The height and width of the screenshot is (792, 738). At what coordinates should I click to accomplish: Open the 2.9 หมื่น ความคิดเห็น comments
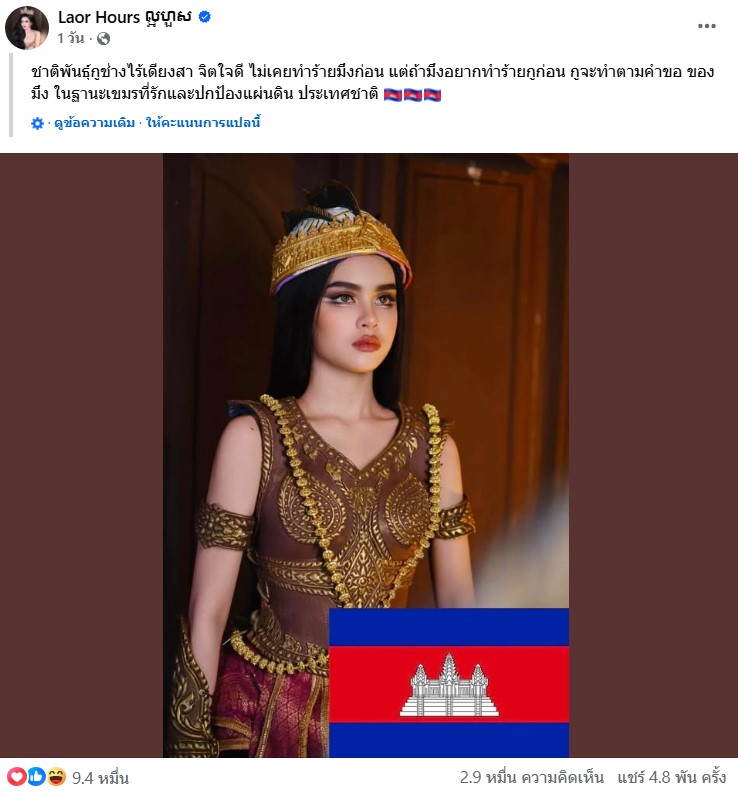[x=531, y=777]
